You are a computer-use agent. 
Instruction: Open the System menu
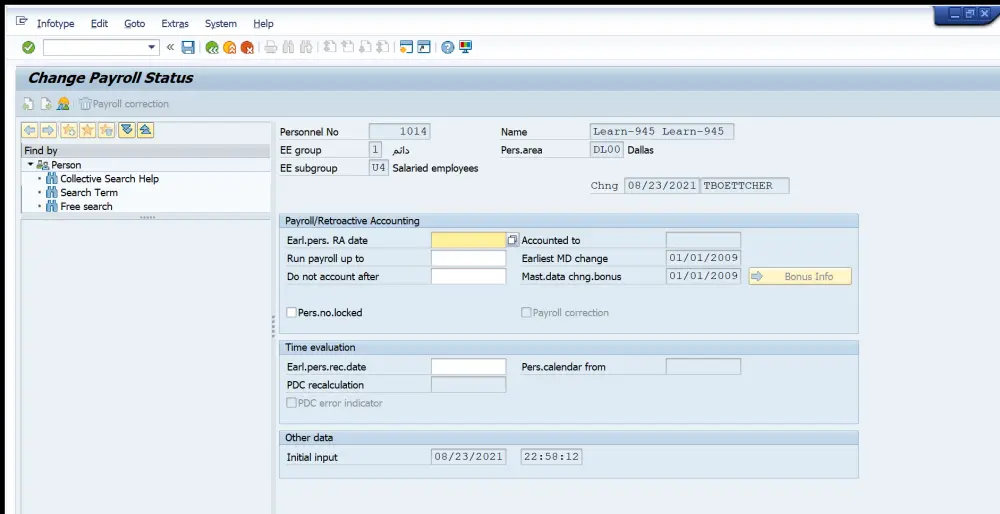(x=221, y=24)
